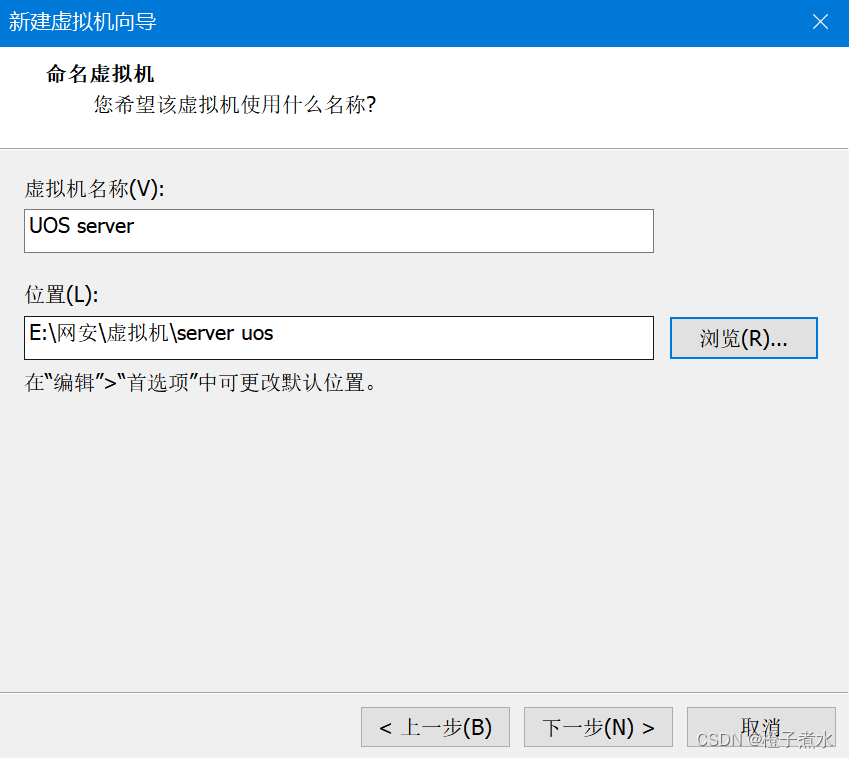
Task: Click the virtual machine name field 'UOS server'
Action: click(339, 231)
